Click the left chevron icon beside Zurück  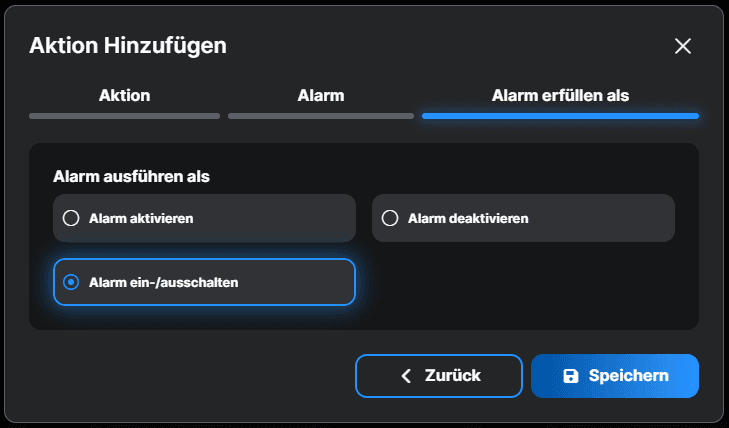[x=406, y=376]
